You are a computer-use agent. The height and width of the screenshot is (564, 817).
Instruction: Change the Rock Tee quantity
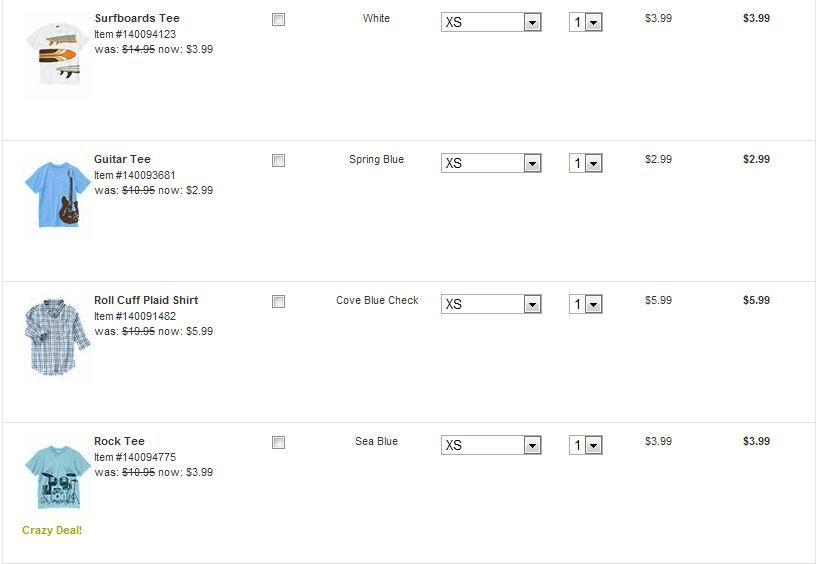(586, 445)
